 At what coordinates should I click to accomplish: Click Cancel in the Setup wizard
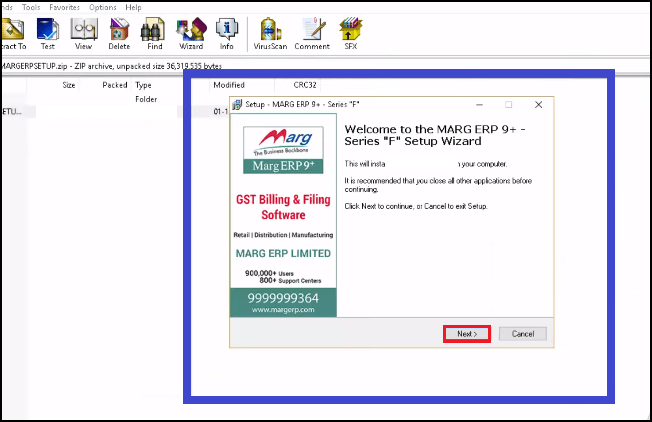tap(523, 334)
